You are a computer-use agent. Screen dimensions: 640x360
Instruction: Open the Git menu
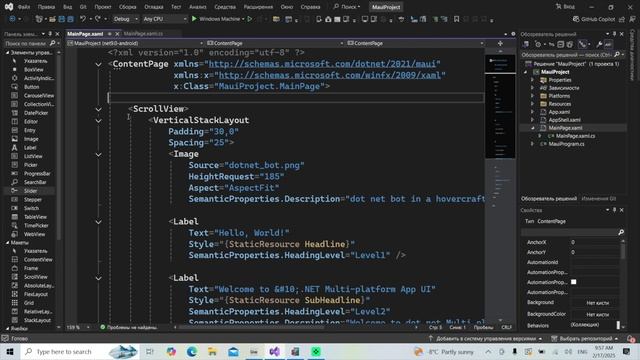coord(83,7)
